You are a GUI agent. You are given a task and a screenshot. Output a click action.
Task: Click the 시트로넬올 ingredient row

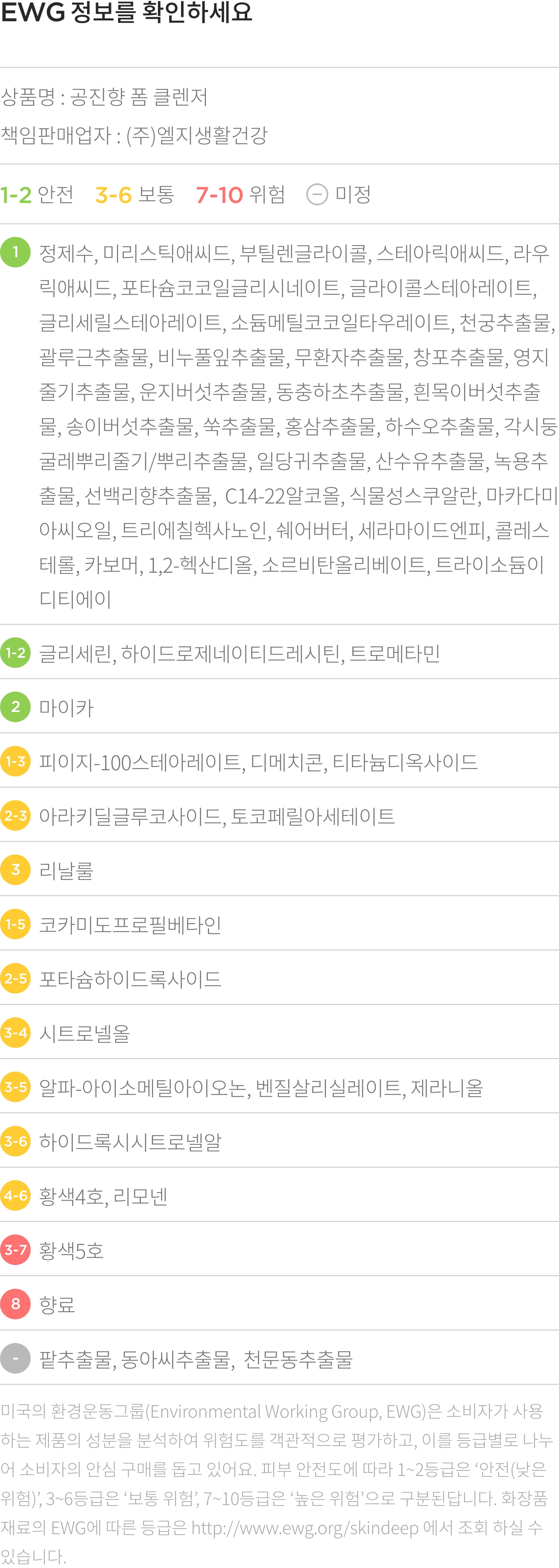coord(279,1032)
